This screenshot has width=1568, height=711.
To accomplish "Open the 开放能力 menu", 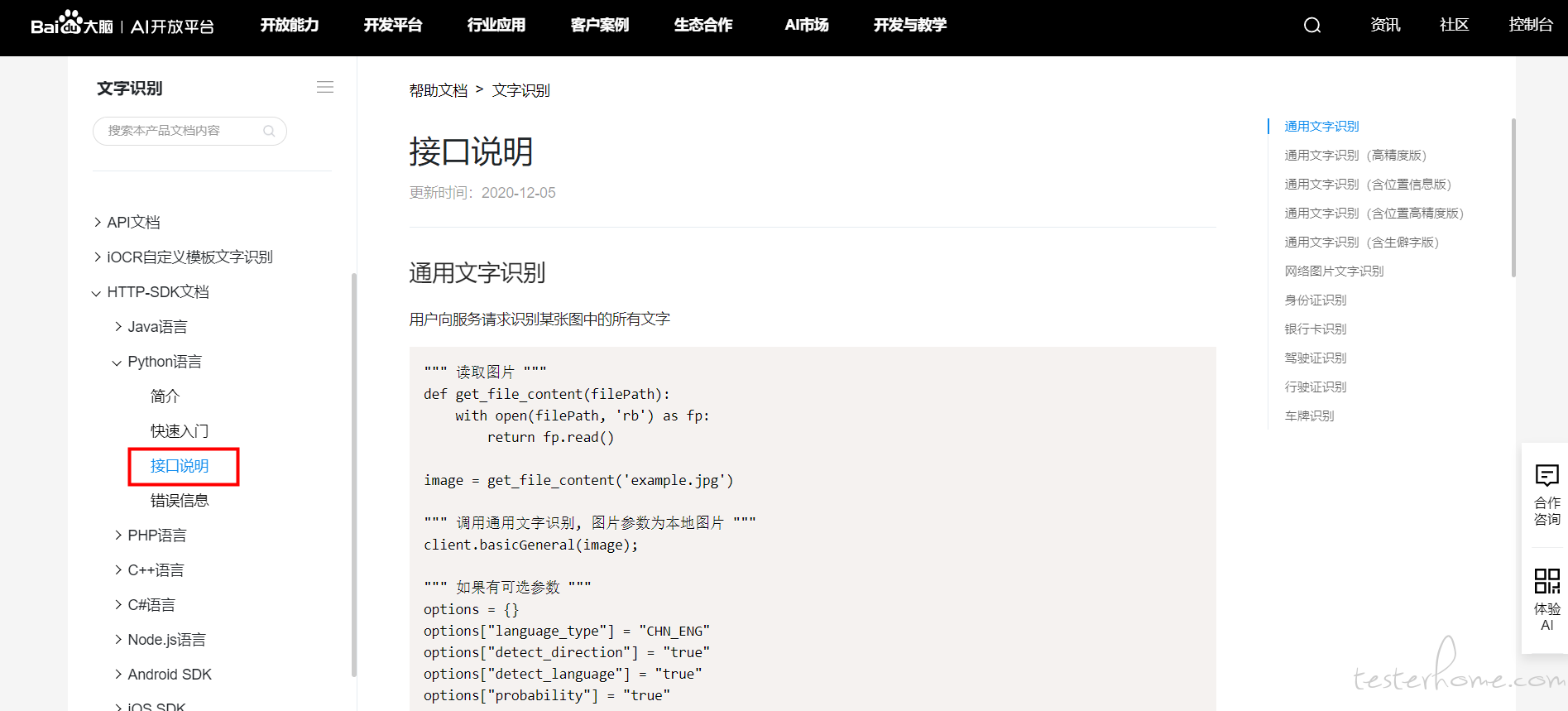I will (290, 25).
